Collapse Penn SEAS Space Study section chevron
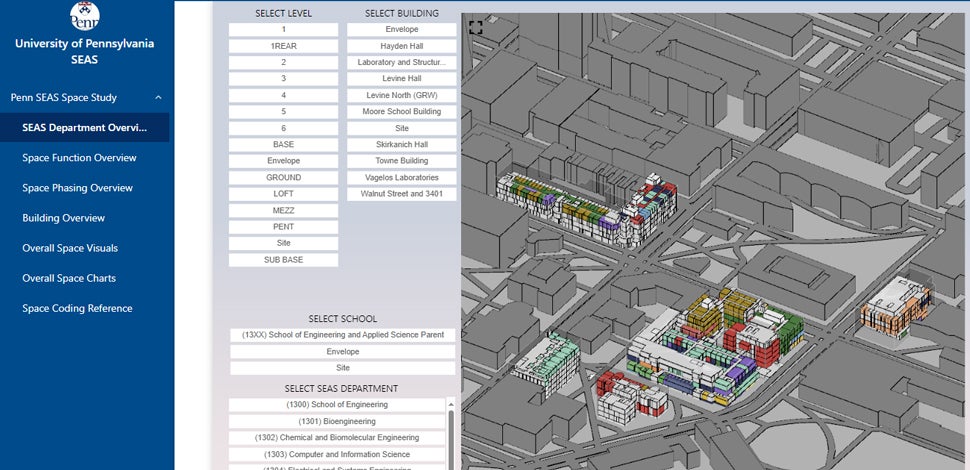 (158, 98)
